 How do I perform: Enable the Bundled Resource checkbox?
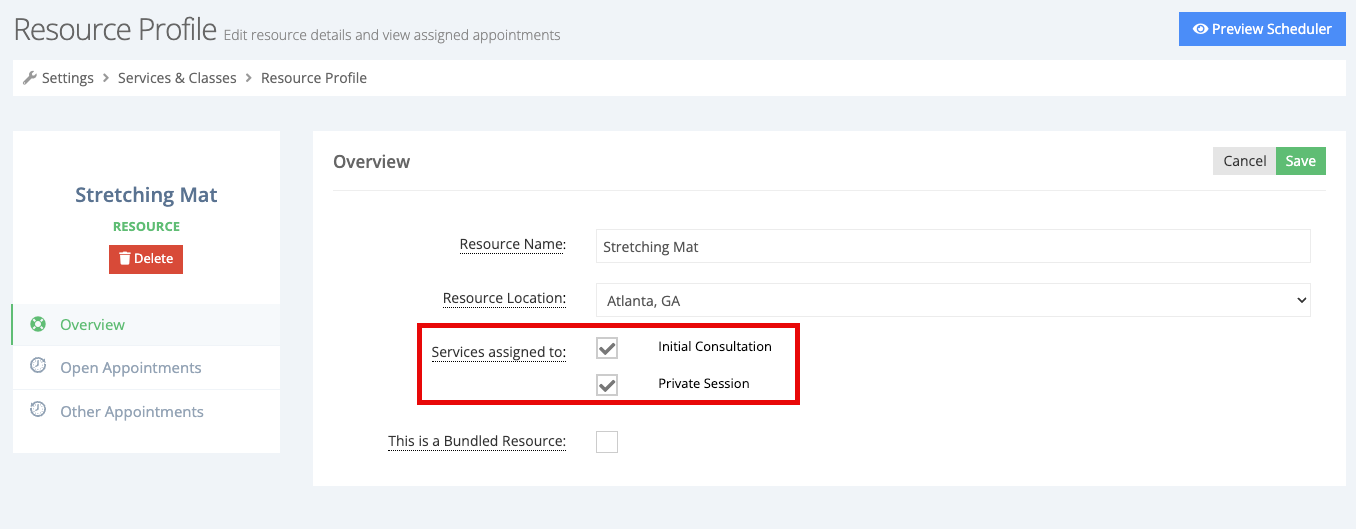[x=607, y=441]
